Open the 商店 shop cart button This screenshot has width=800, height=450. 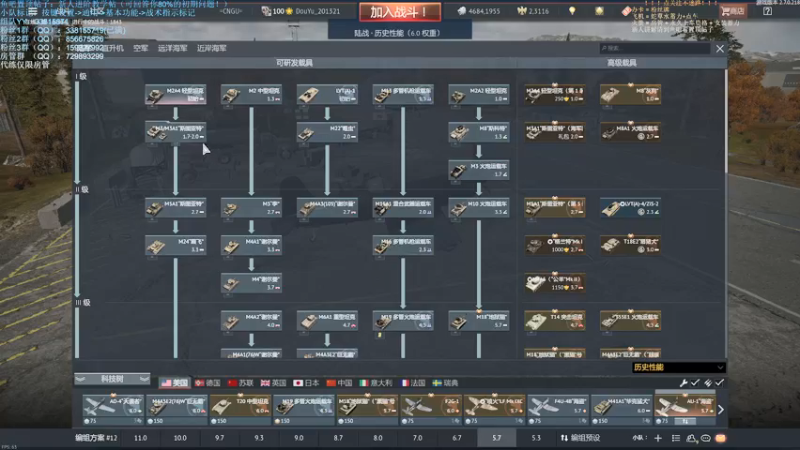coord(733,11)
